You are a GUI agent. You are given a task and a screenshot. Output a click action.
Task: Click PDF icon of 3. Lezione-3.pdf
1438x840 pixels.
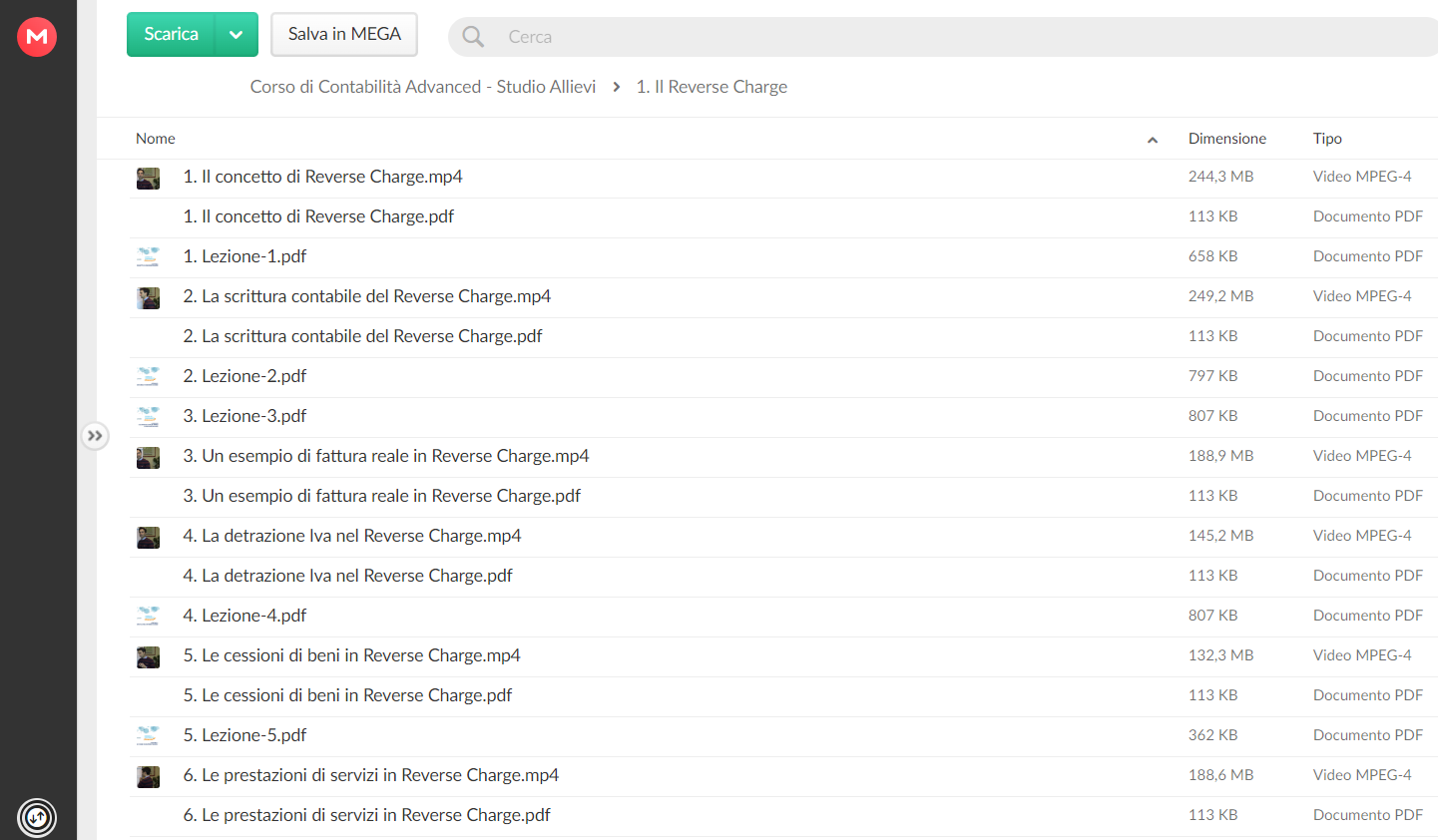click(148, 417)
